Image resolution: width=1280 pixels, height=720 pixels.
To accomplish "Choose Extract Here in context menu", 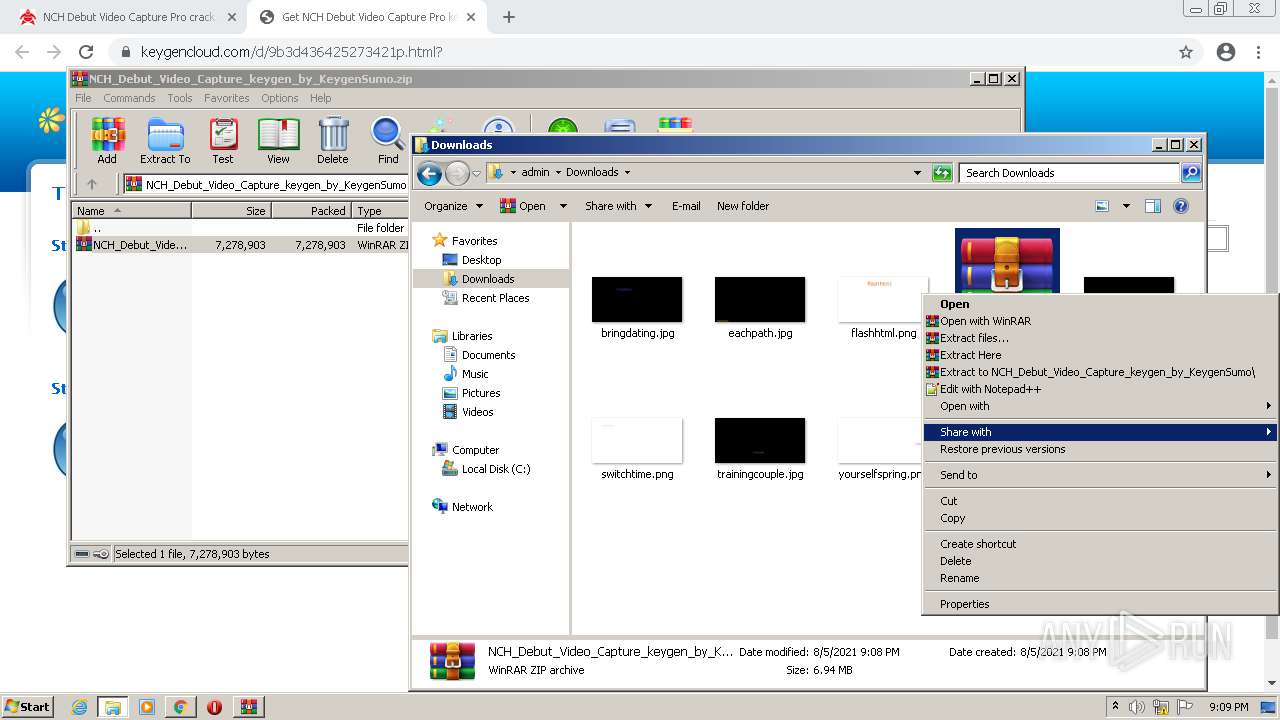I will coord(1100,355).
